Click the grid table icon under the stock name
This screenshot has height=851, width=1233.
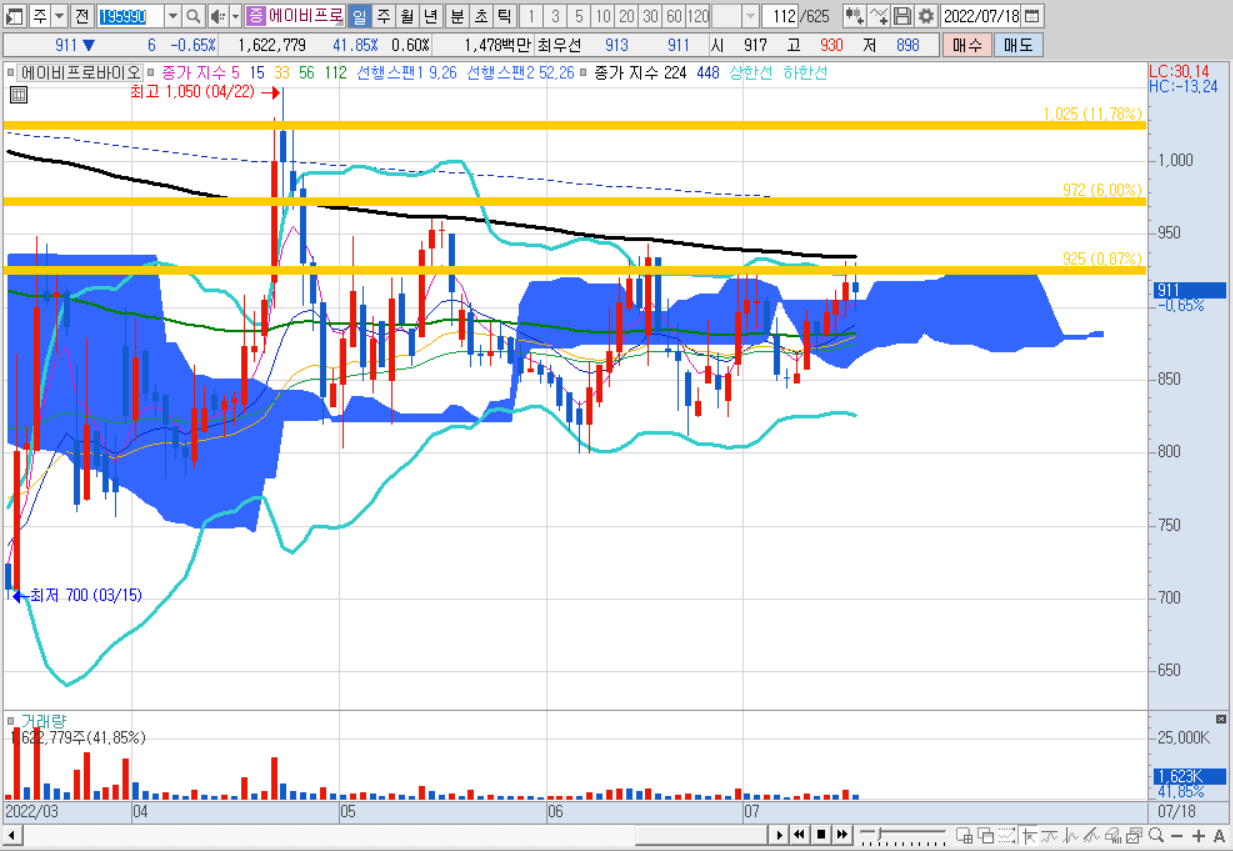point(18,95)
